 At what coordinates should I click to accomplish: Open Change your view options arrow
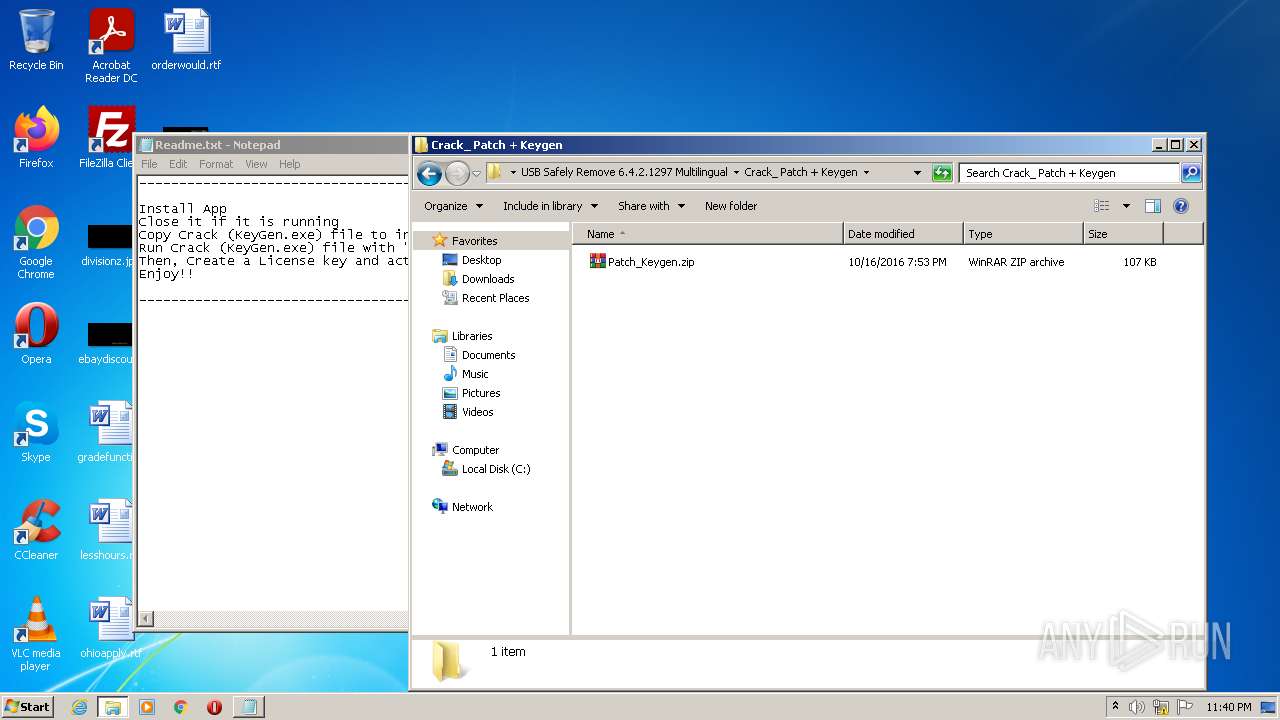click(1126, 206)
